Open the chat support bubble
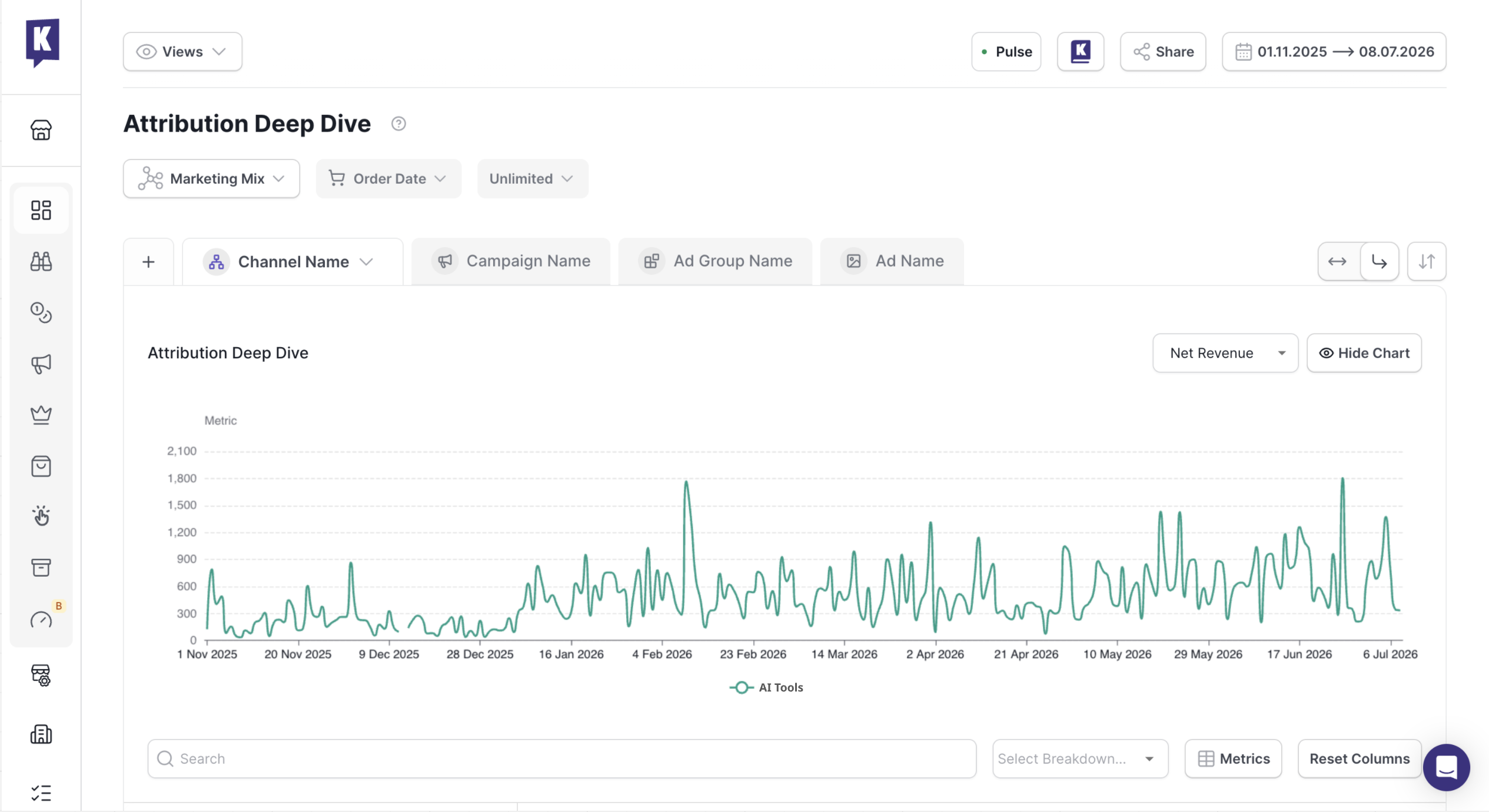 pyautogui.click(x=1446, y=767)
